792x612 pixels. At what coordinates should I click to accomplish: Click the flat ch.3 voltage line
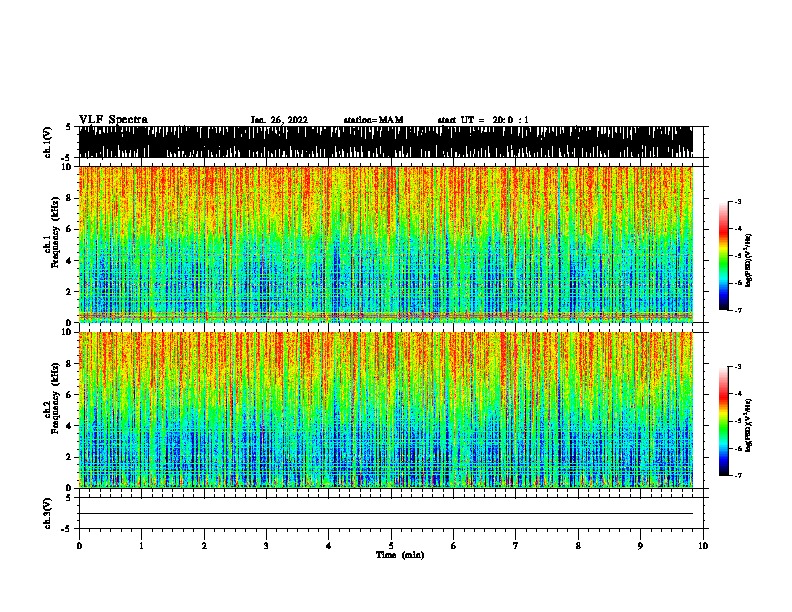click(386, 514)
